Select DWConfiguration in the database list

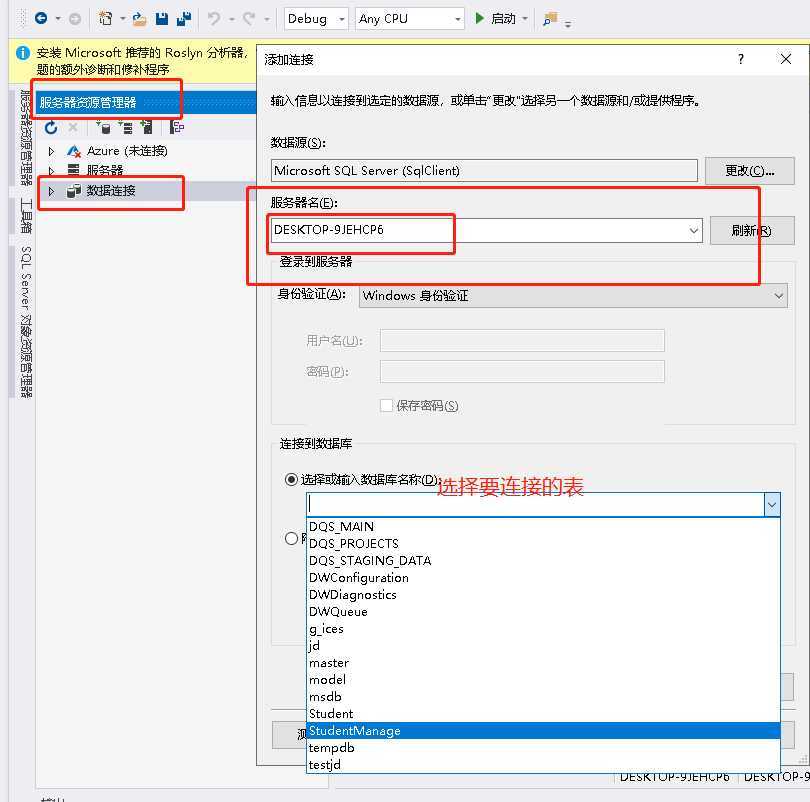point(543,578)
